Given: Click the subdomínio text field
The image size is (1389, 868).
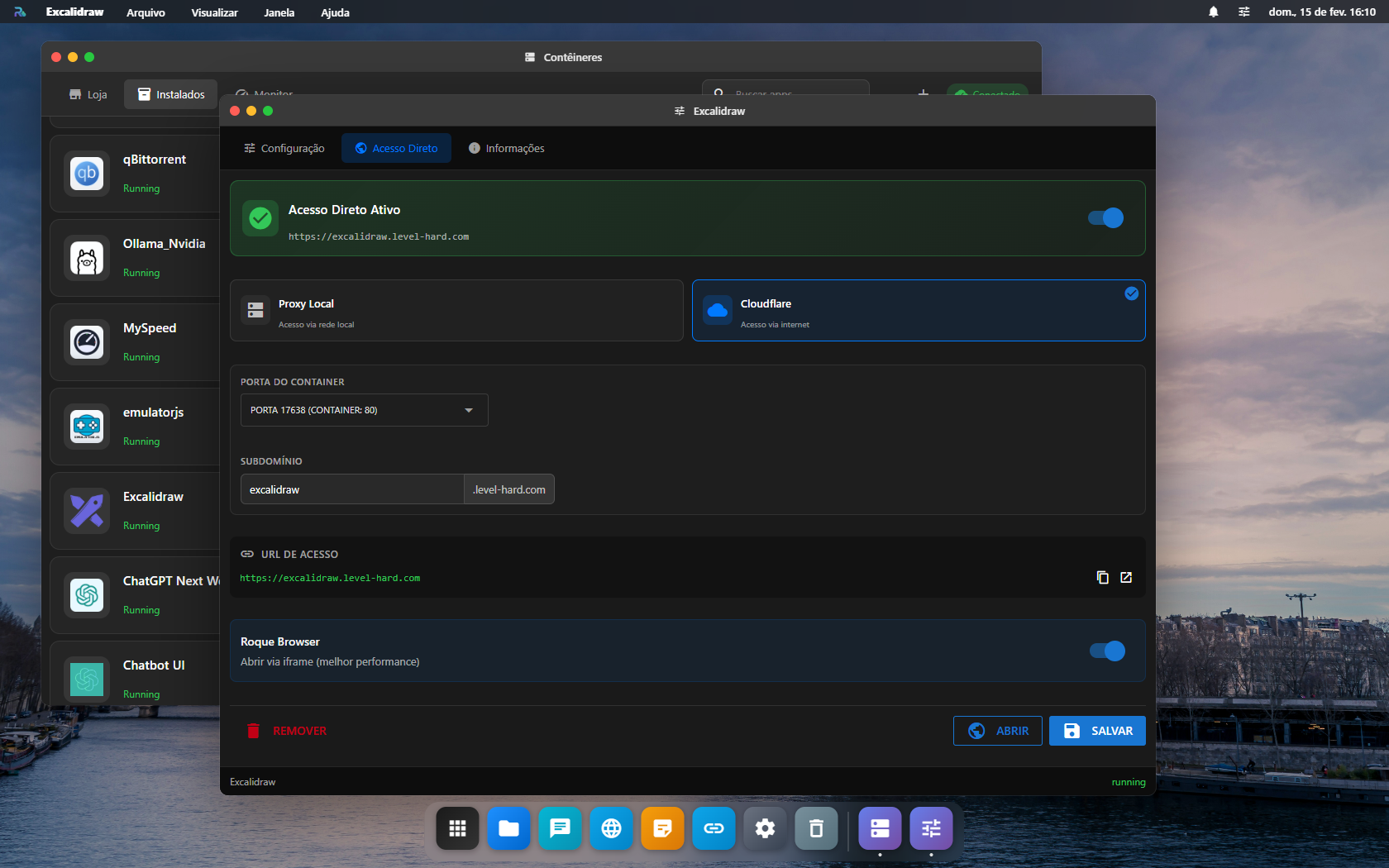Looking at the screenshot, I should point(351,489).
